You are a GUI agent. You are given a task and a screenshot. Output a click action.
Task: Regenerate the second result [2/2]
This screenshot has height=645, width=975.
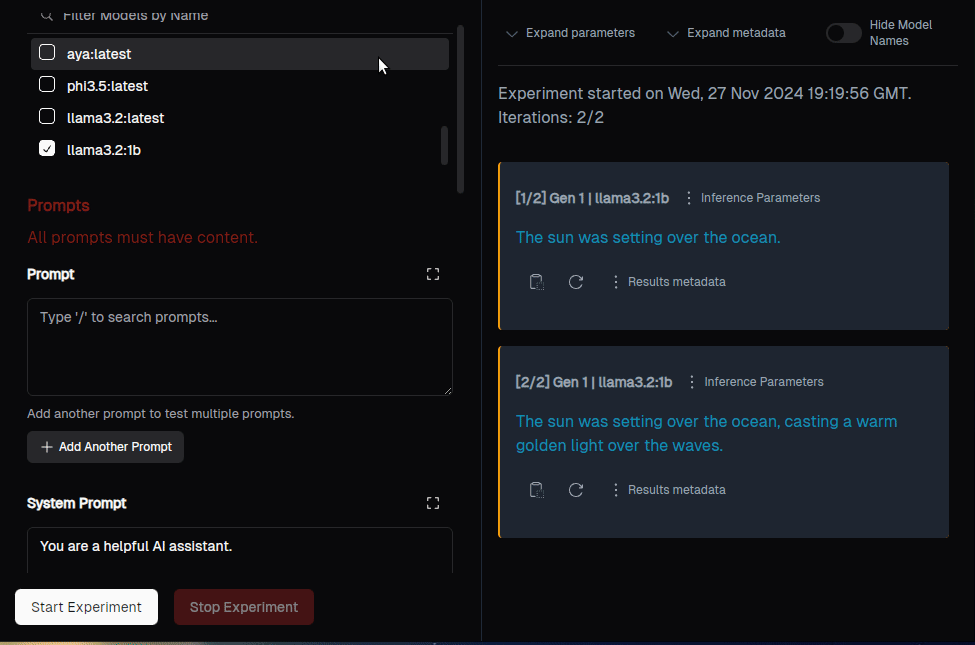point(576,490)
